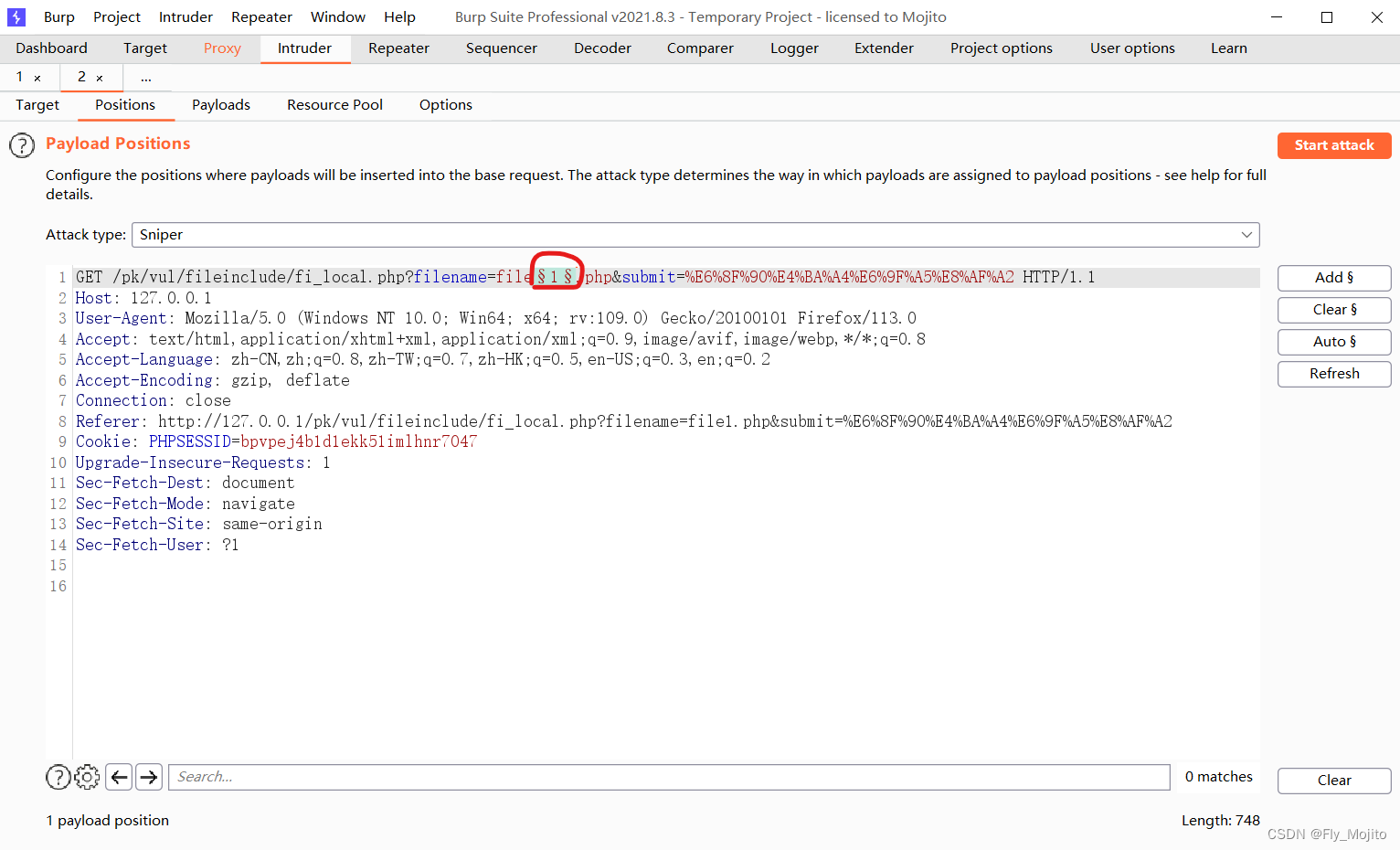Close Intruder attack tab 2
The width and height of the screenshot is (1400, 850).
coord(100,78)
